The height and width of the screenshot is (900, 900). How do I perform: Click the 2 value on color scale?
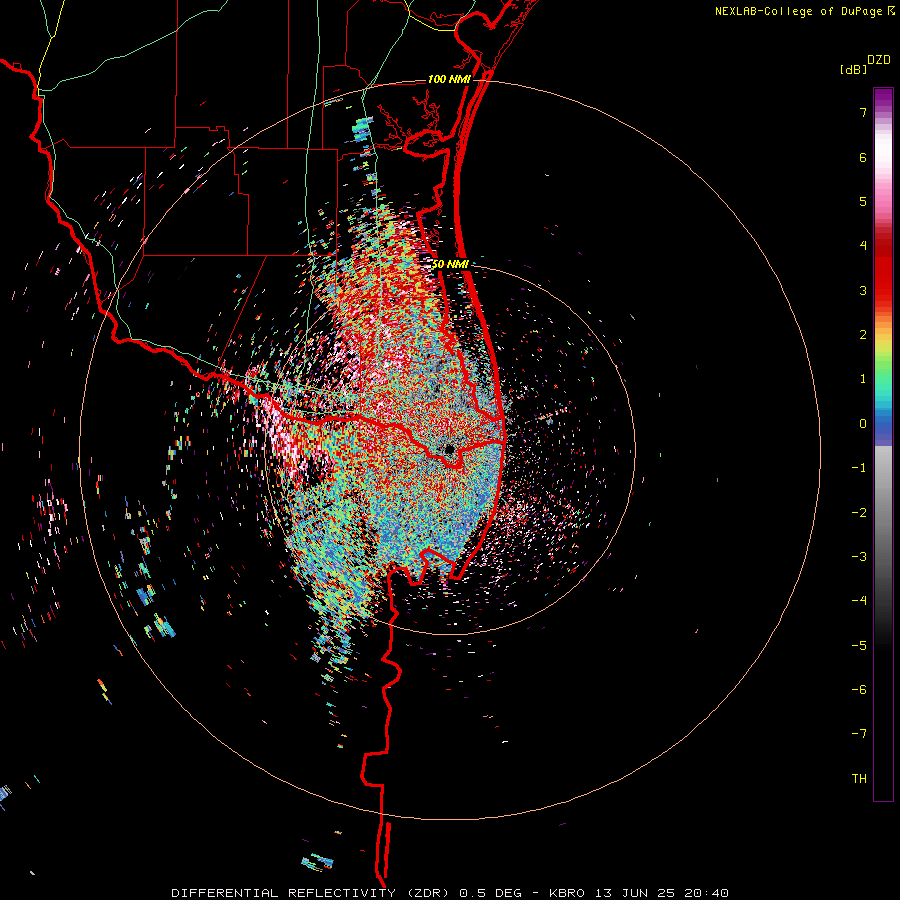[863, 335]
